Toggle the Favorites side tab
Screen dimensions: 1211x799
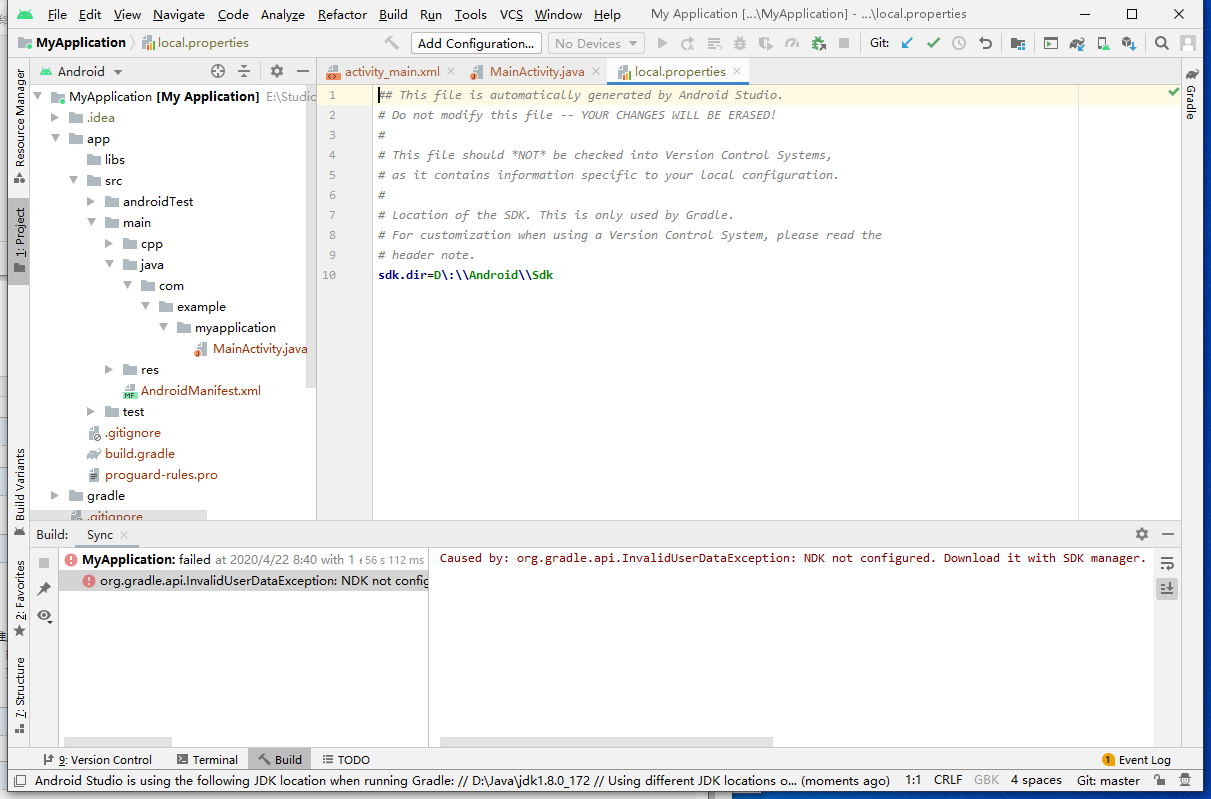[19, 598]
